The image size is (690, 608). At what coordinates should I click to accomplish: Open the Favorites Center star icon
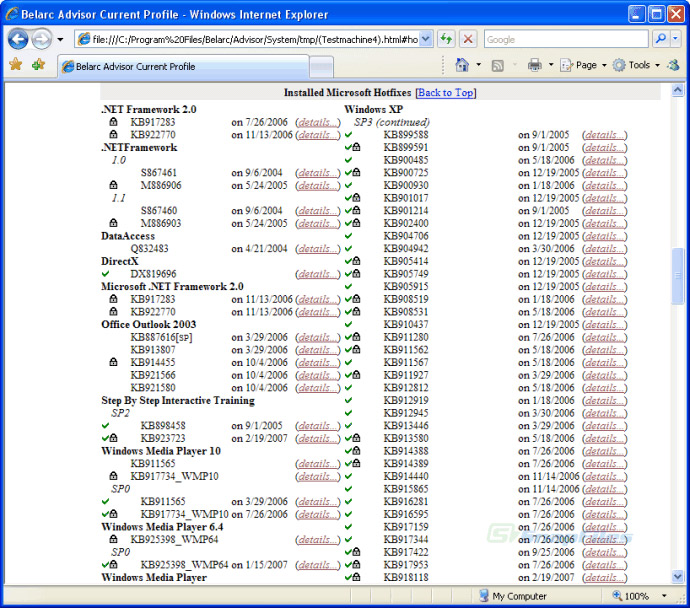[x=16, y=65]
